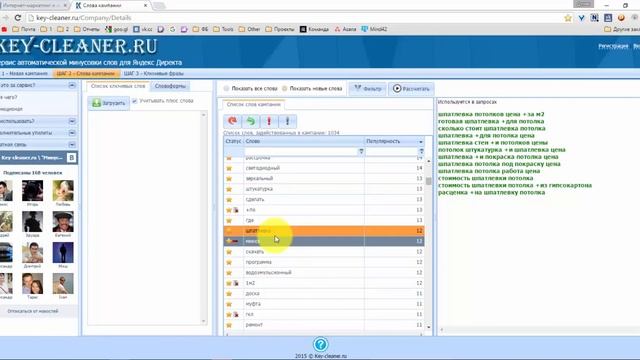
Task: Sort by the Слово column header
Action: [x=304, y=141]
